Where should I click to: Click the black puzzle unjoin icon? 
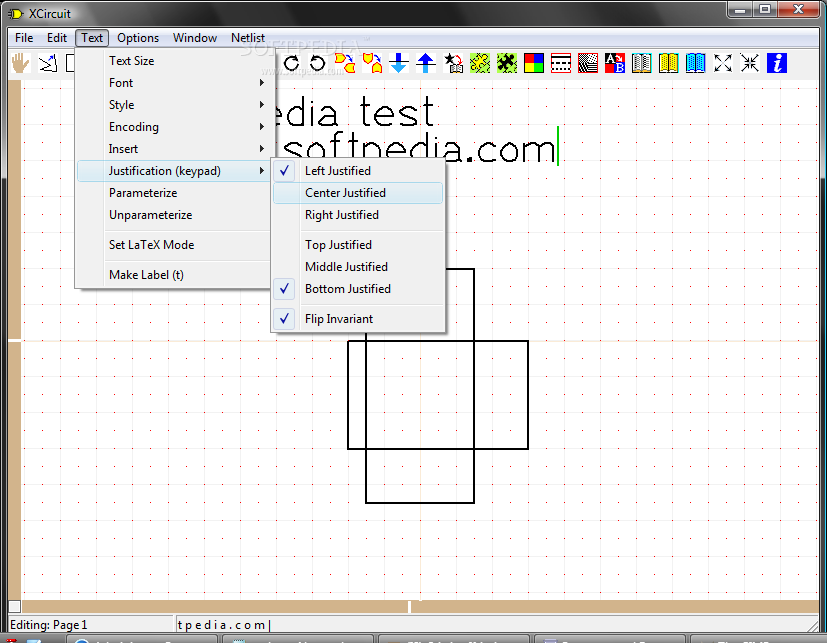pos(507,63)
